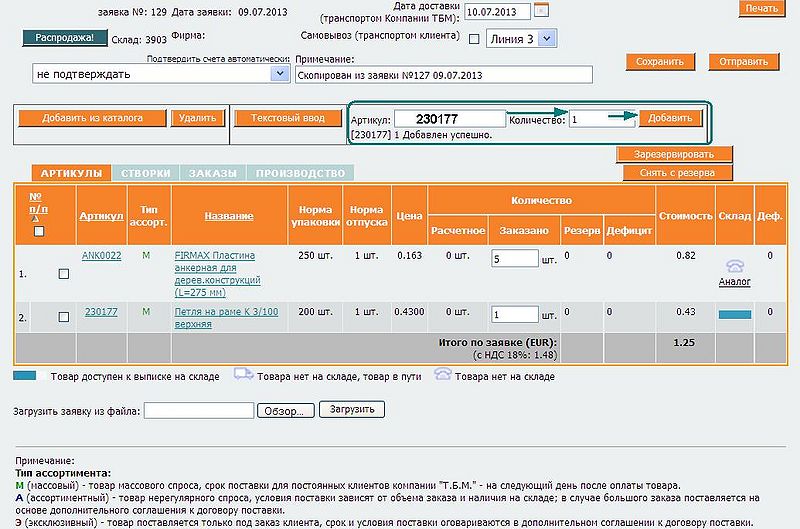
Task: Click phone icon for ANK0022 stock status
Action: pos(734,266)
